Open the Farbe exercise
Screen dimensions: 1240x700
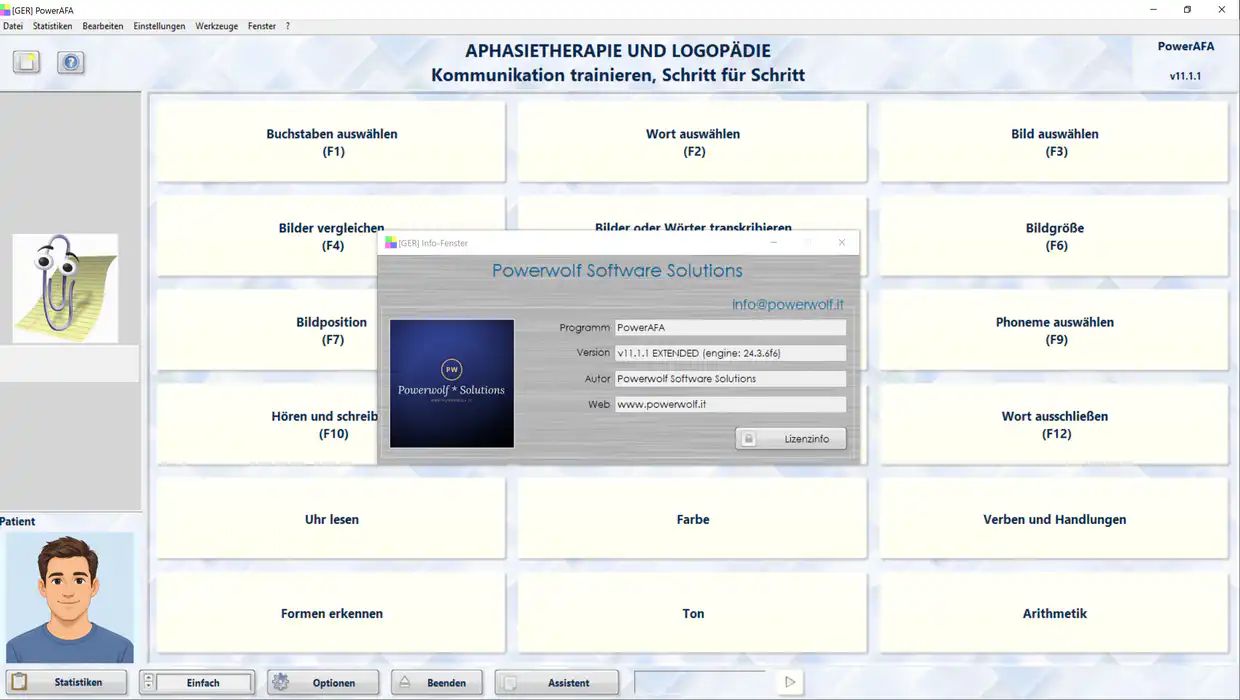pyautogui.click(x=692, y=519)
